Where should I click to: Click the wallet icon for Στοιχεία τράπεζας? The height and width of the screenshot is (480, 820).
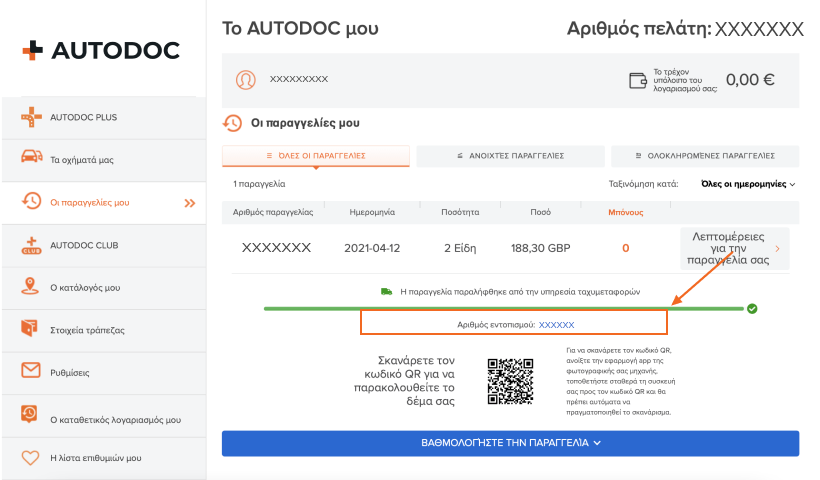click(29, 328)
